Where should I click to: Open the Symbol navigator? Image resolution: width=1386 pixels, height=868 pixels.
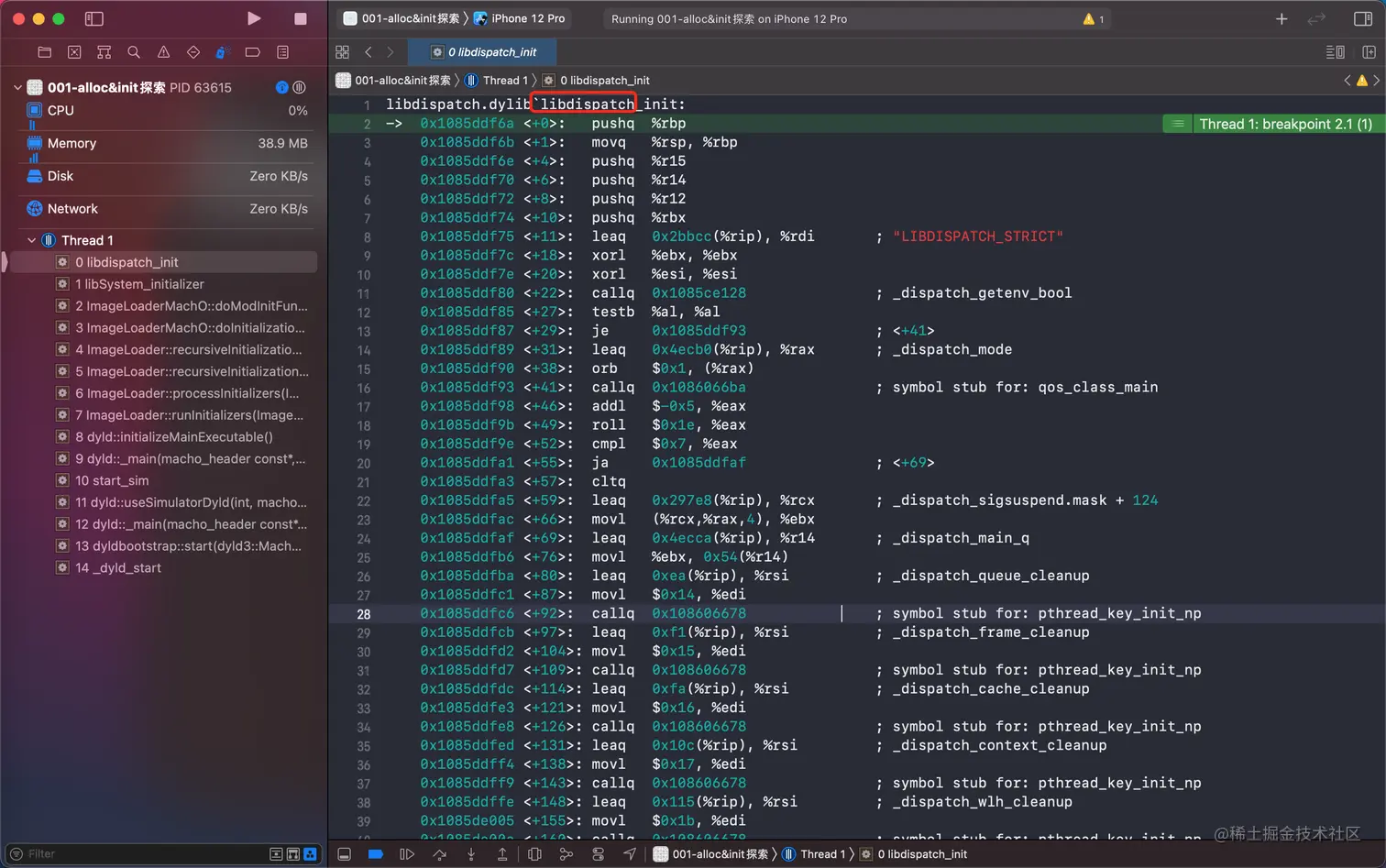click(104, 52)
